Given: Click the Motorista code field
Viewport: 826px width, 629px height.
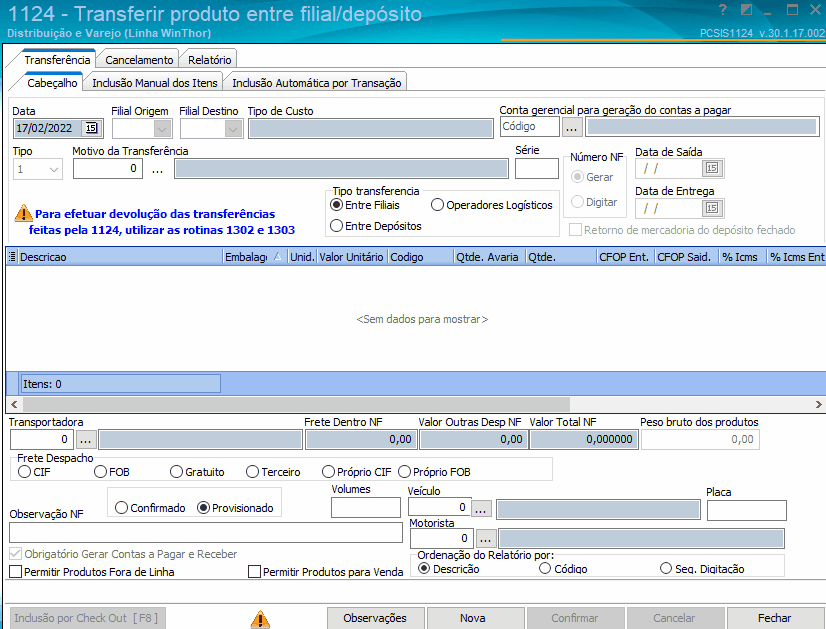Looking at the screenshot, I should [x=441, y=538].
